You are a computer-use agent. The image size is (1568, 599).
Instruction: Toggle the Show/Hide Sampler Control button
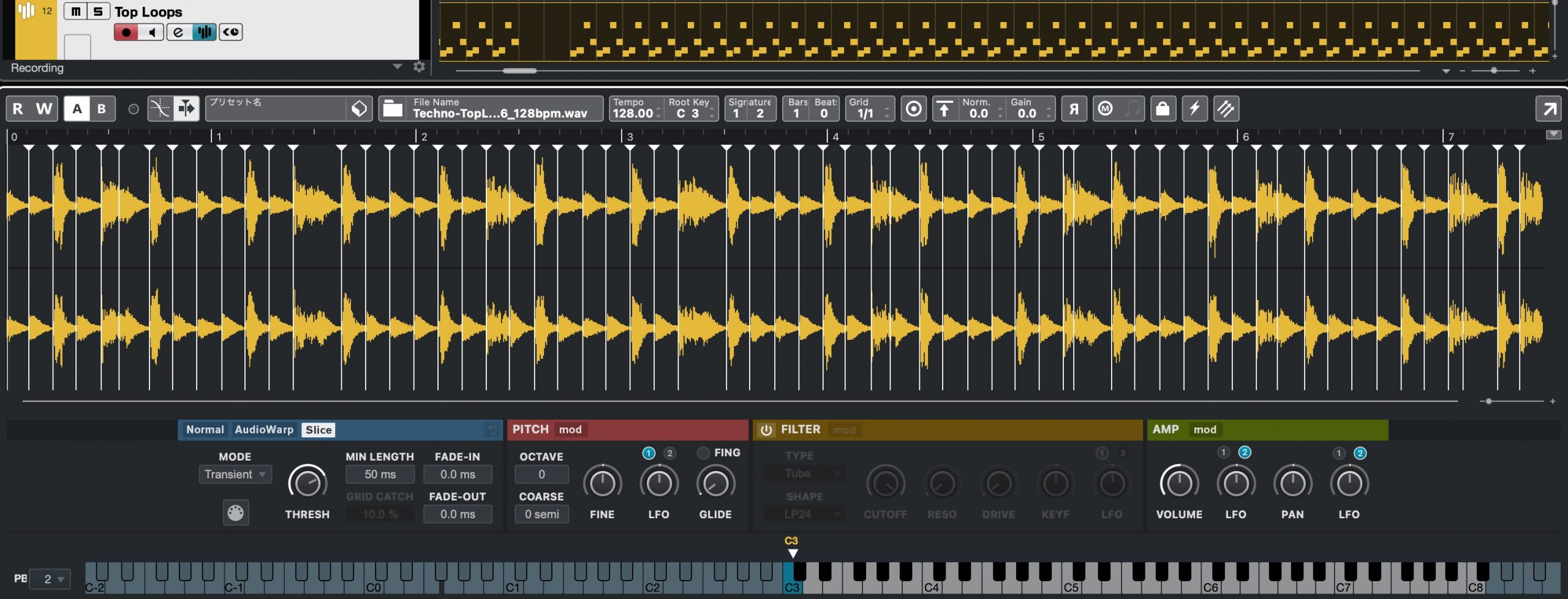pyautogui.click(x=204, y=32)
